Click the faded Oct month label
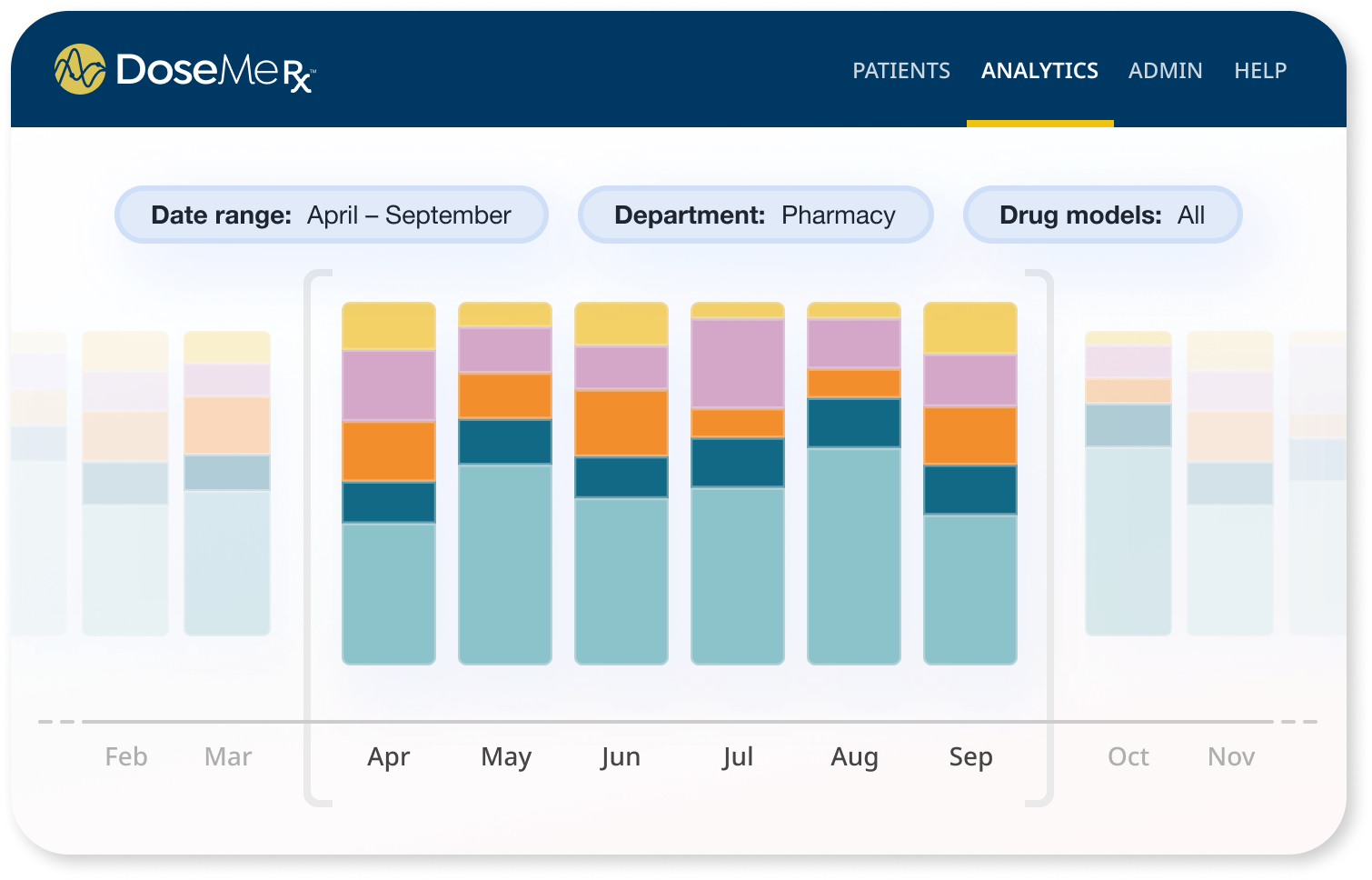Image resolution: width=1372 pixels, height=880 pixels. pyautogui.click(x=1128, y=756)
